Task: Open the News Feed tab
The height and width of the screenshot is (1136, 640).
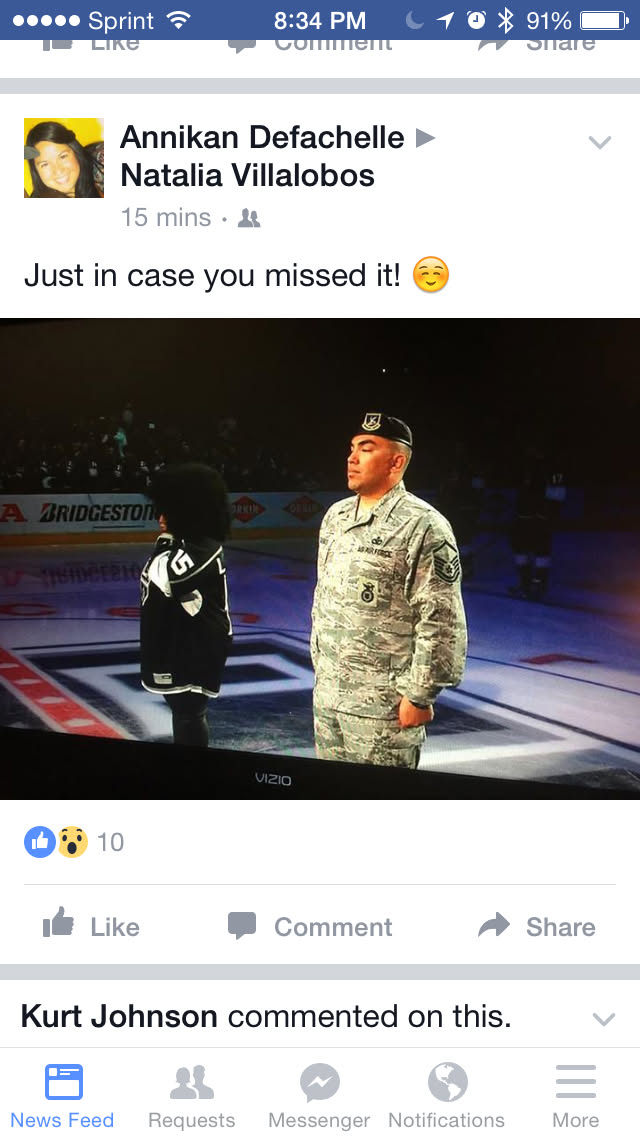Action: click(x=62, y=1095)
